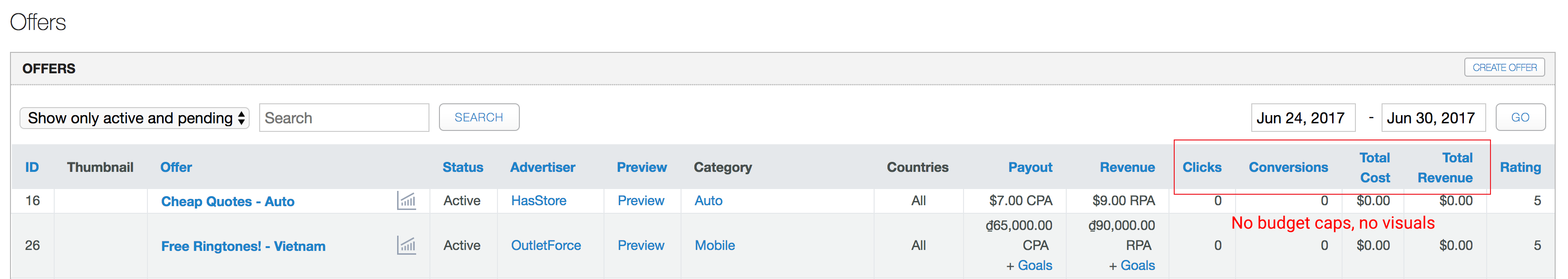Click the Search input field

click(344, 118)
